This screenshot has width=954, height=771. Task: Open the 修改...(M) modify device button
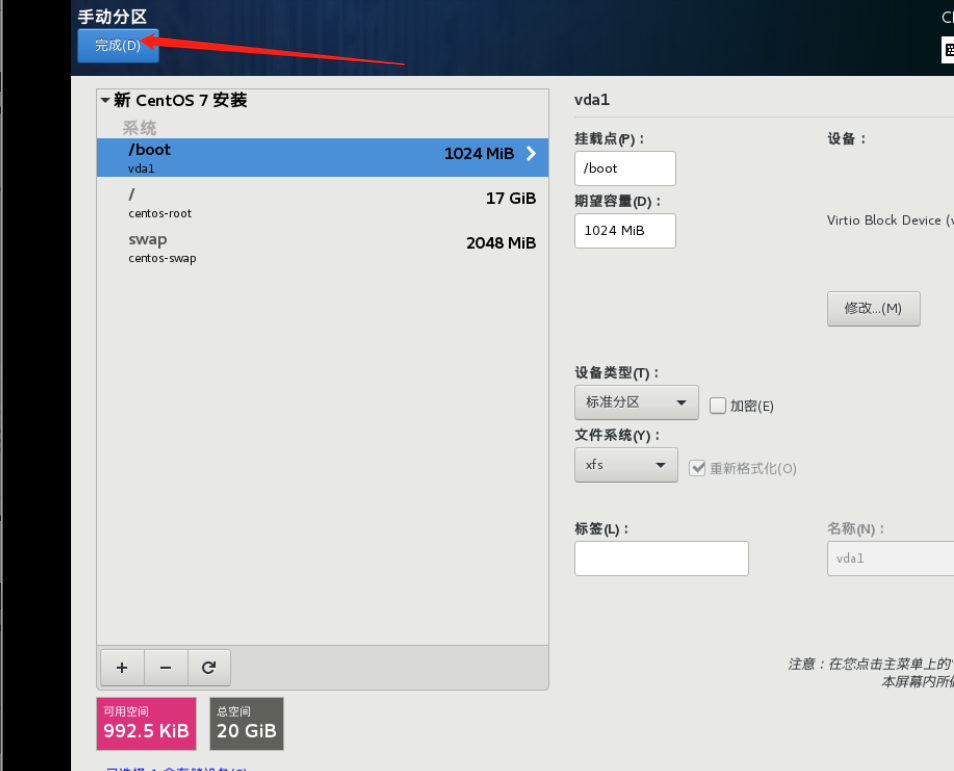(873, 309)
